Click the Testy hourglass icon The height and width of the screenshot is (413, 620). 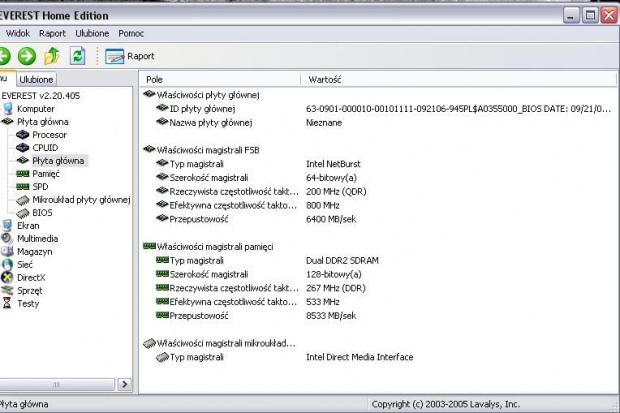[x=8, y=303]
